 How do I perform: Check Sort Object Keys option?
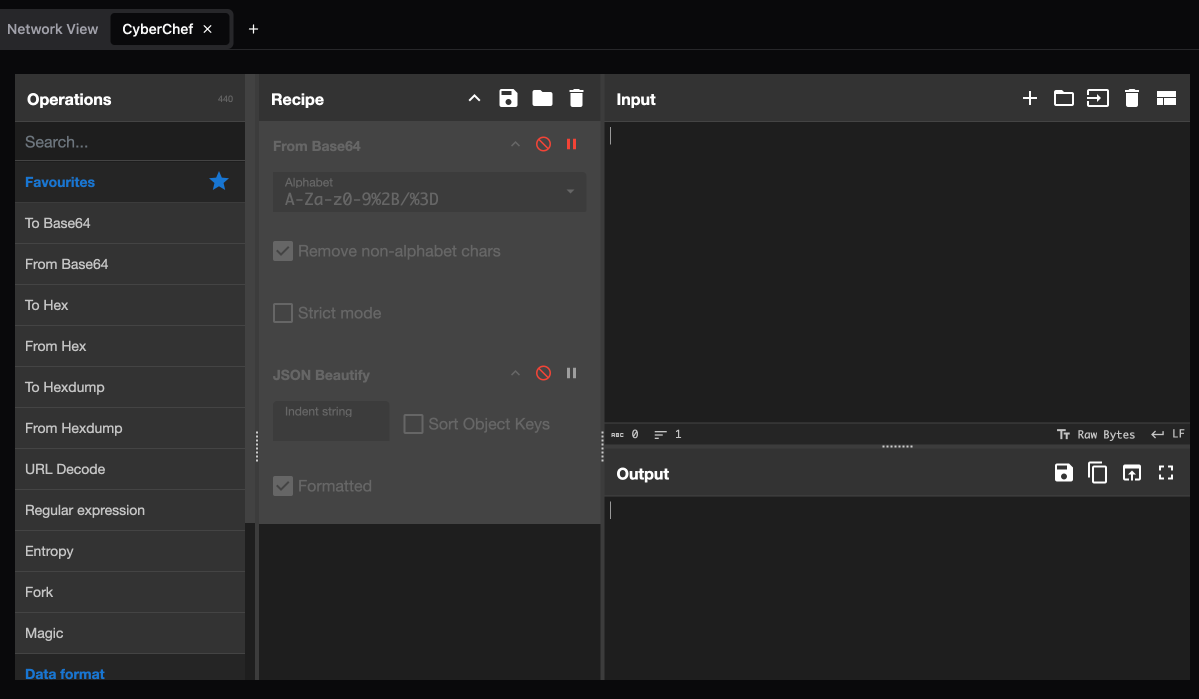tap(413, 424)
